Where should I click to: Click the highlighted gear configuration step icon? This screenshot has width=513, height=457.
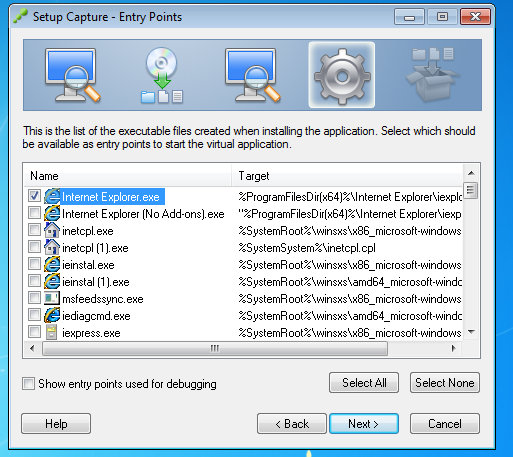pyautogui.click(x=342, y=76)
